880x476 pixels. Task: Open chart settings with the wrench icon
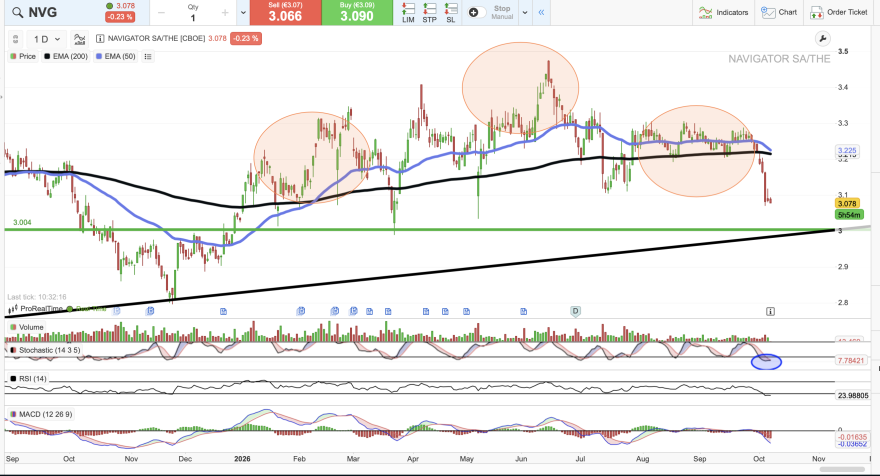click(x=822, y=39)
